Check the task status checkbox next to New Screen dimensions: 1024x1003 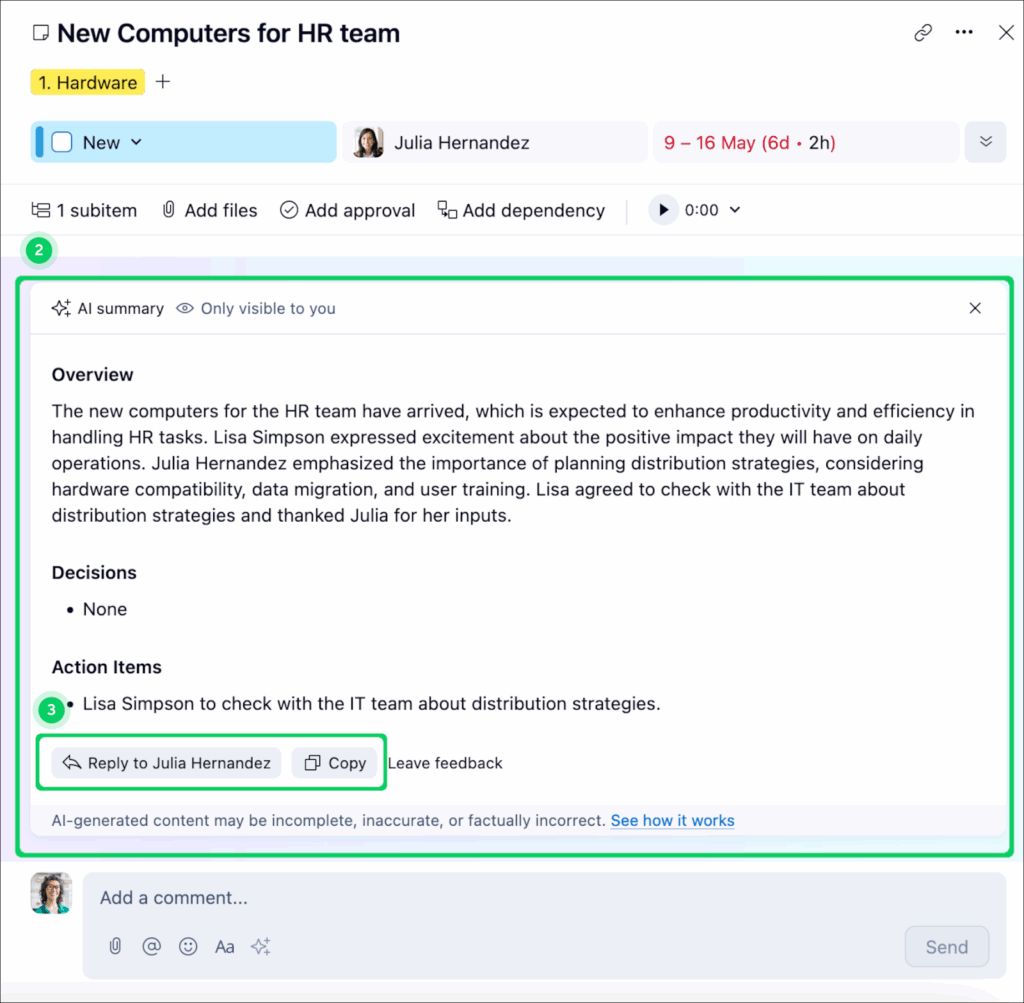62,142
